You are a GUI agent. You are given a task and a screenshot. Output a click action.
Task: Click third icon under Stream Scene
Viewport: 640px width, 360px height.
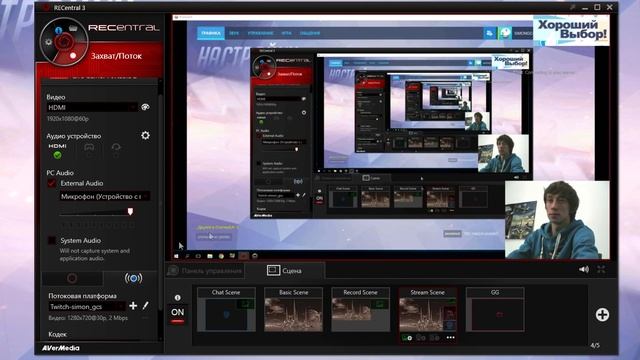coord(434,338)
